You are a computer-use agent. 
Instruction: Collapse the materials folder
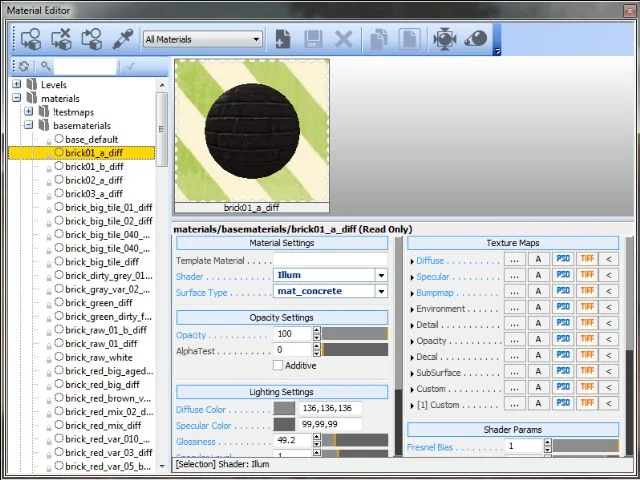pyautogui.click(x=16, y=98)
